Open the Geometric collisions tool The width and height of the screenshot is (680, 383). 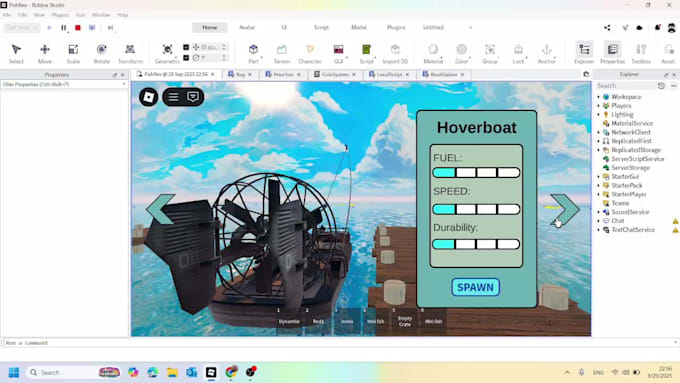click(167, 54)
